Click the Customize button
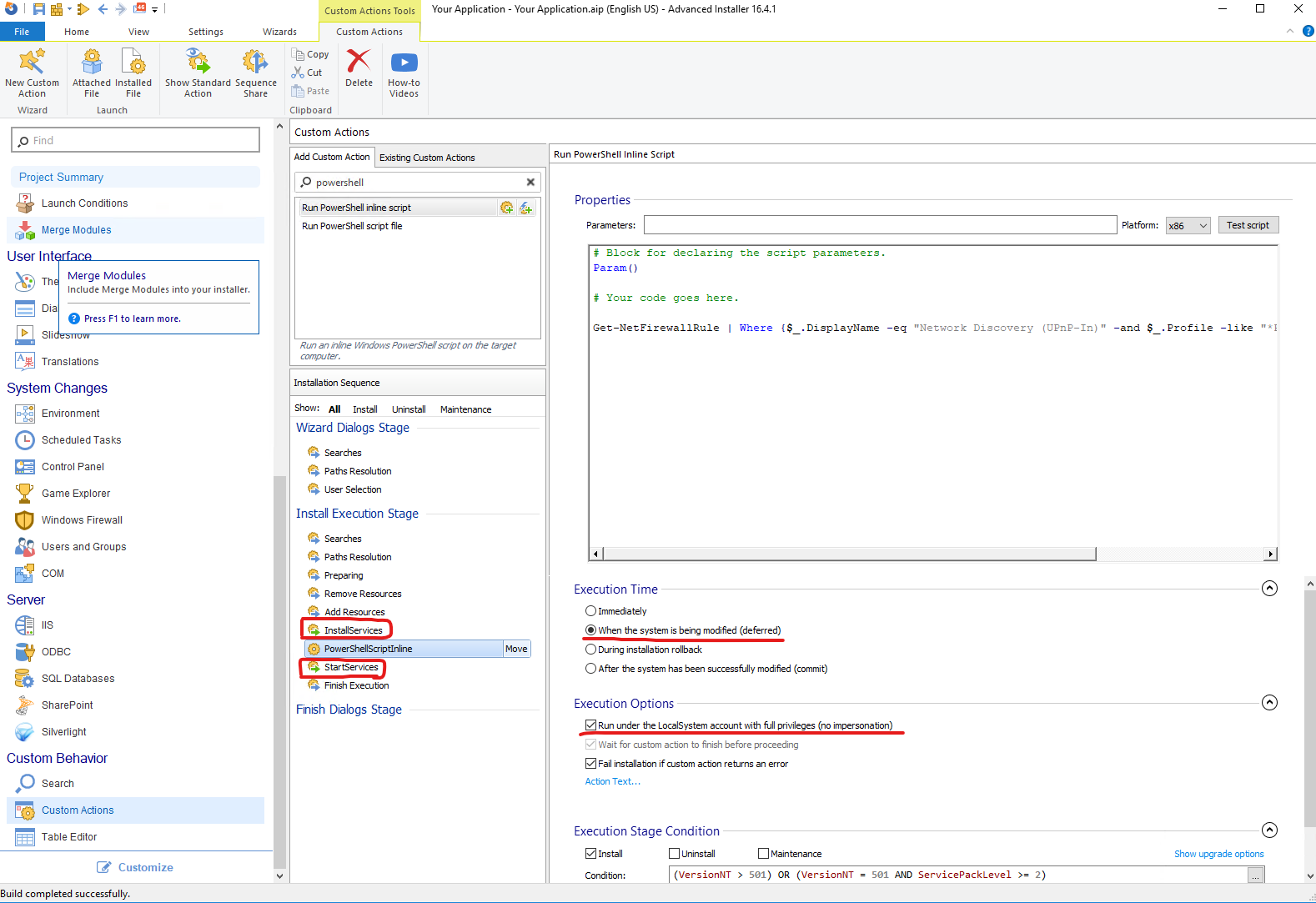The width and height of the screenshot is (1316, 903). [x=135, y=867]
